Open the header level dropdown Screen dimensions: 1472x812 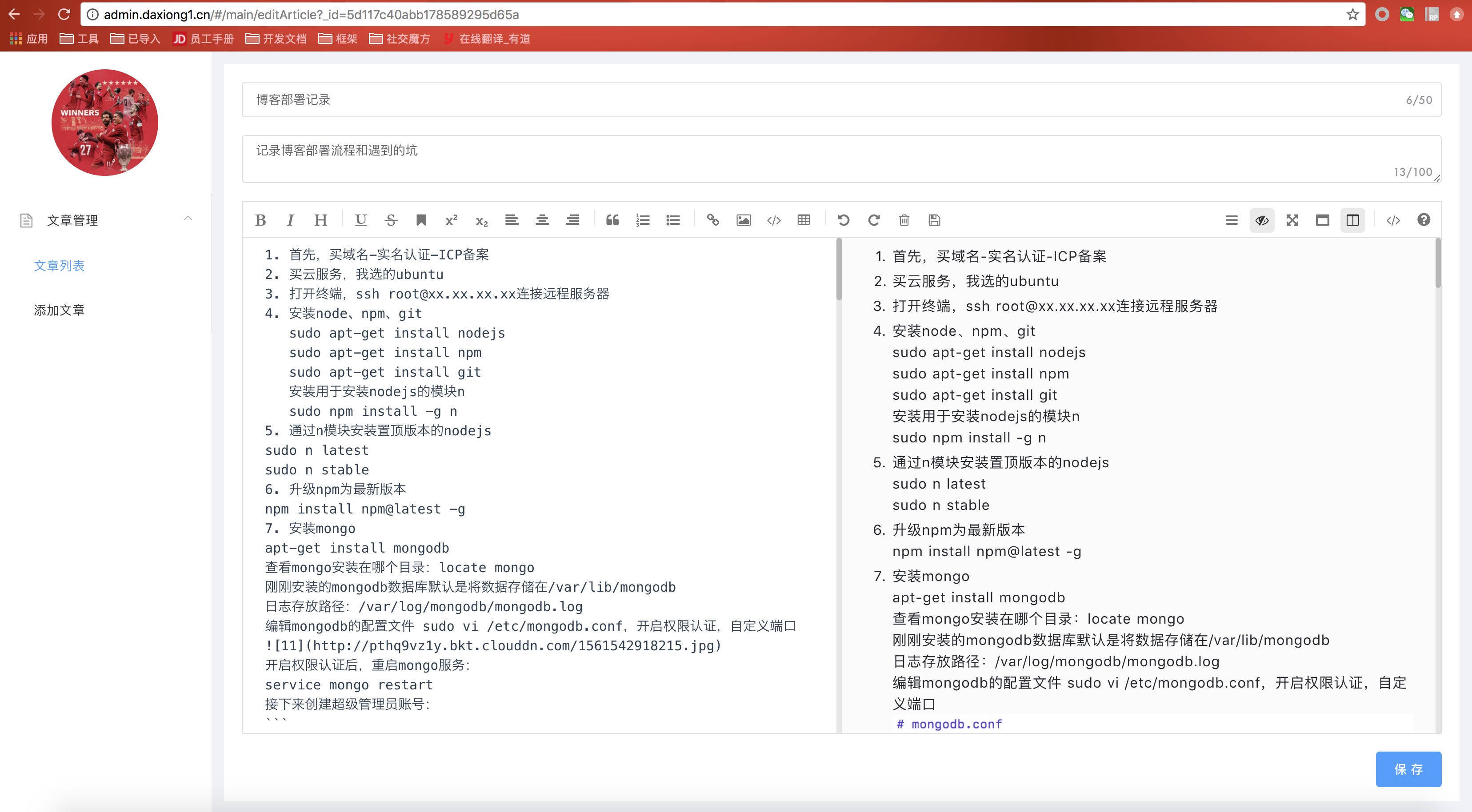pyautogui.click(x=320, y=220)
